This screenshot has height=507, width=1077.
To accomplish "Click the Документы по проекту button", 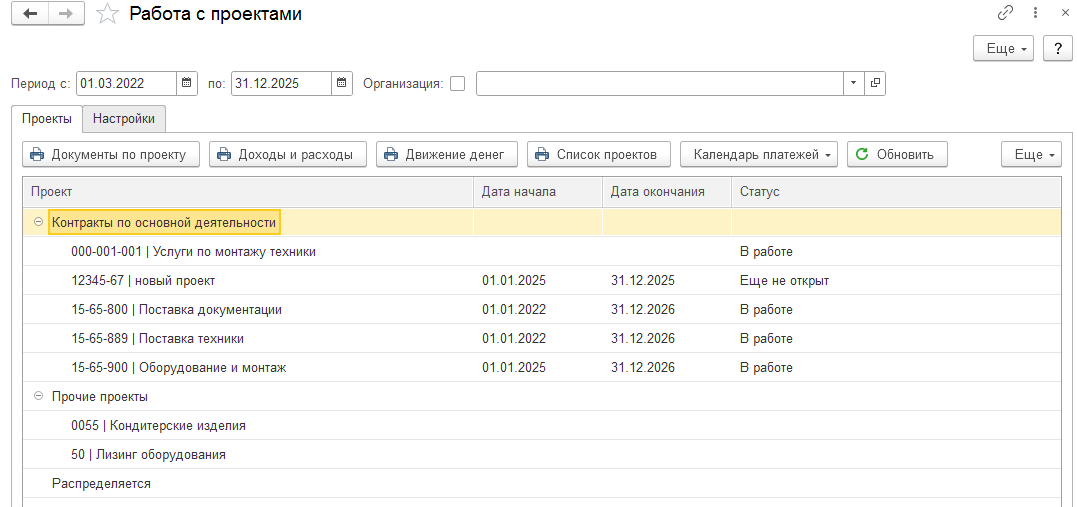I will [110, 154].
